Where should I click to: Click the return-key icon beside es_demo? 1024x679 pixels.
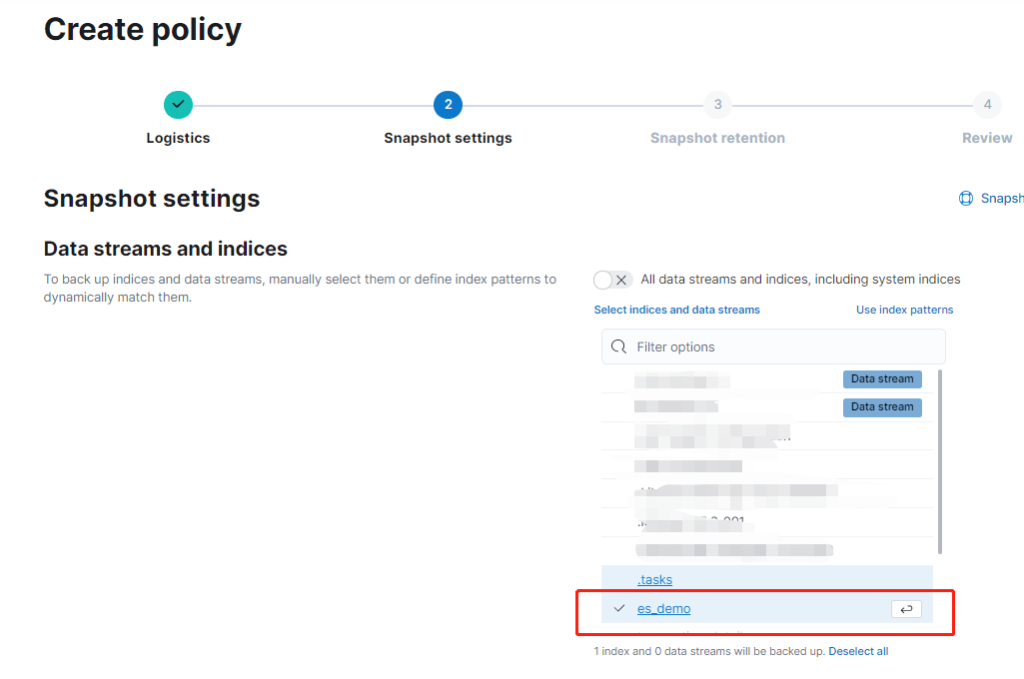coord(906,609)
